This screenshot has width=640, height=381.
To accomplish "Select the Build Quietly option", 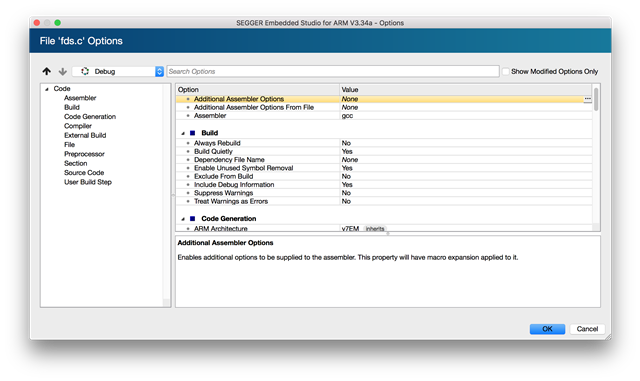I will 384,152.
